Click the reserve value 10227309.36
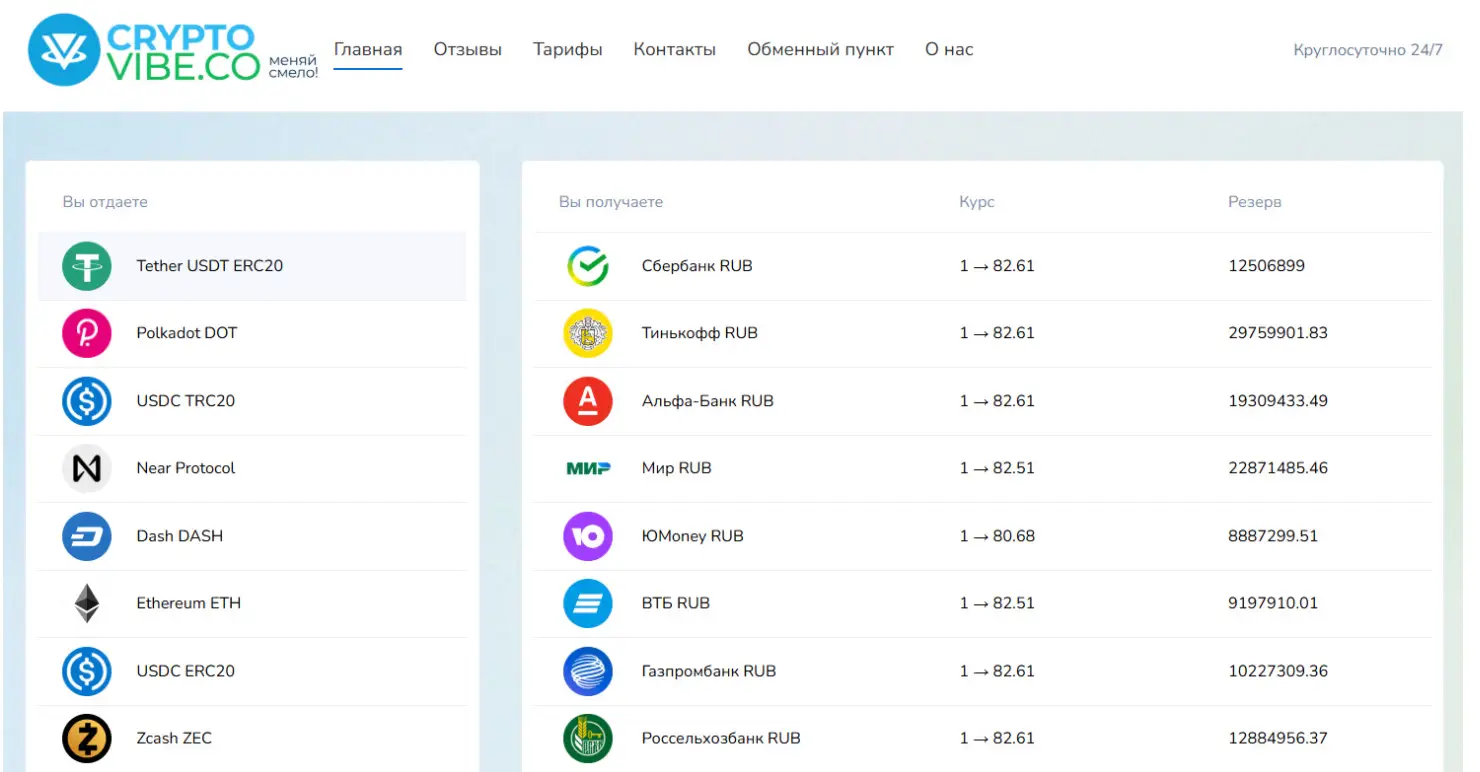This screenshot has width=1480, height=772. pos(1278,671)
